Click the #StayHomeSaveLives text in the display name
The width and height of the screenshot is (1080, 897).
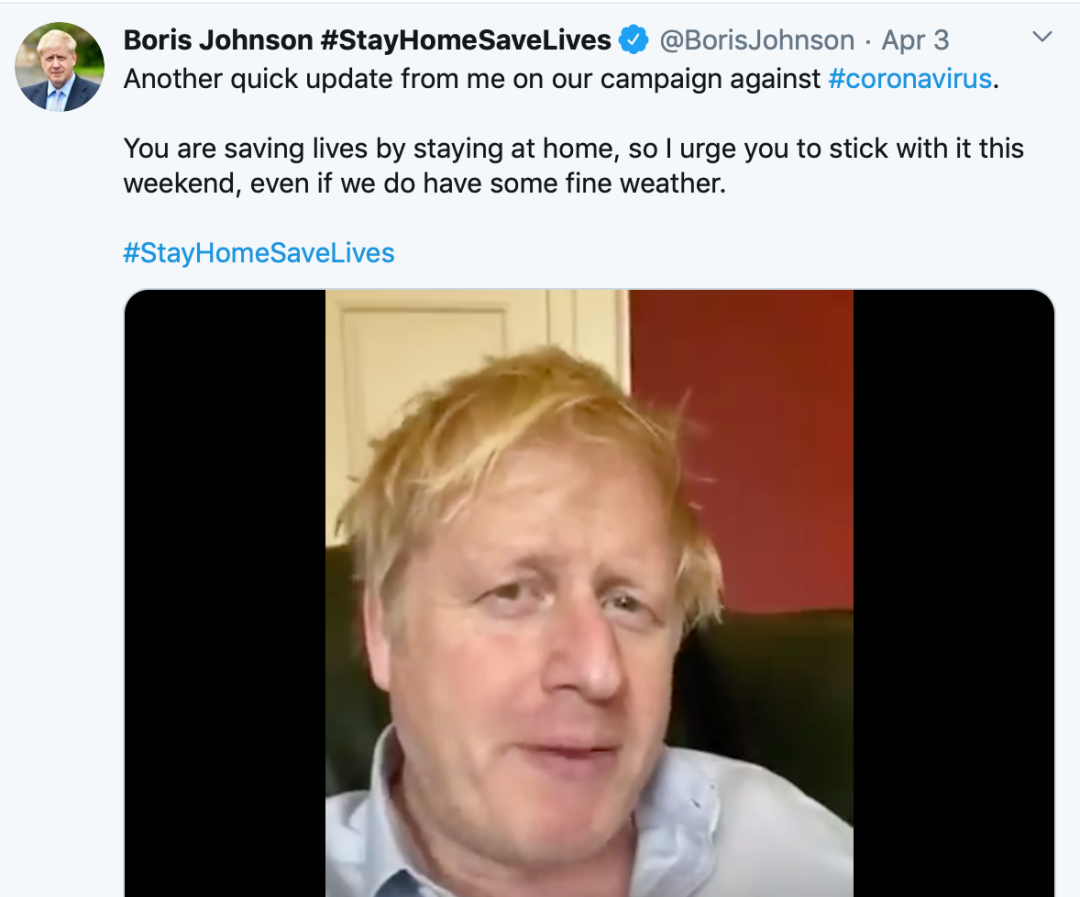(466, 40)
